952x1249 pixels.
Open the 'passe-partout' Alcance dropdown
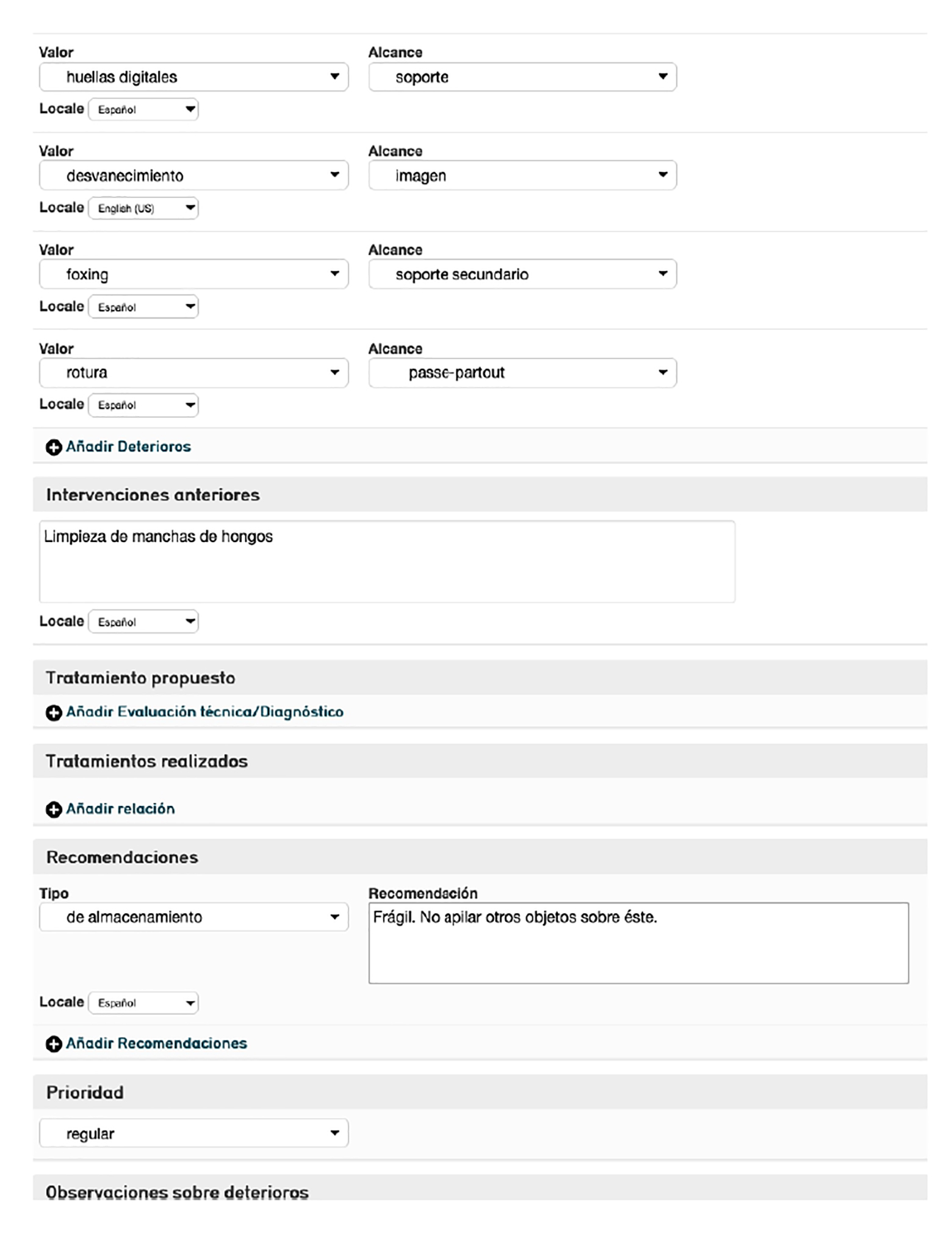[x=522, y=373]
